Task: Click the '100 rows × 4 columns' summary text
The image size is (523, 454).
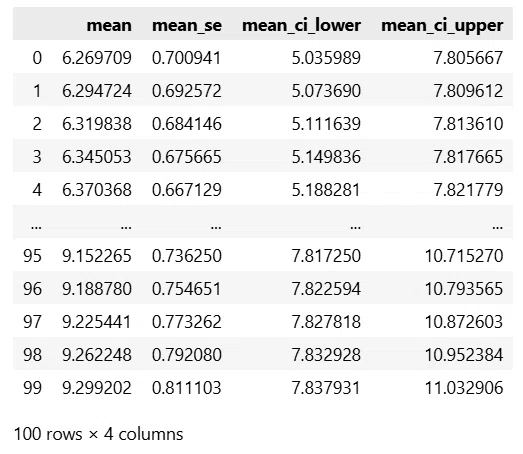Action: coord(99,434)
